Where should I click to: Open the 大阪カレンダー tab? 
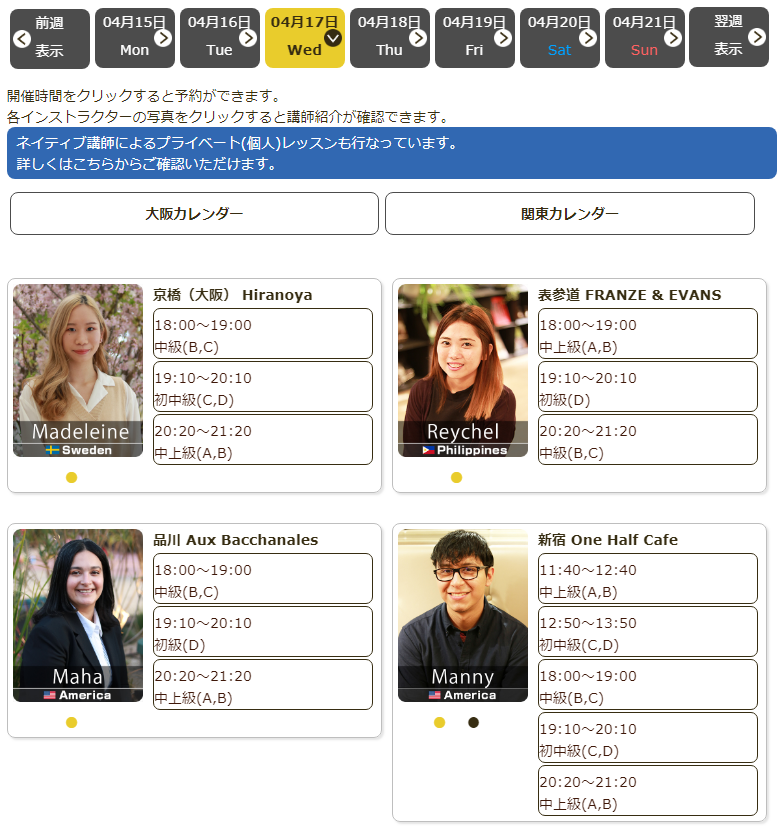point(194,213)
